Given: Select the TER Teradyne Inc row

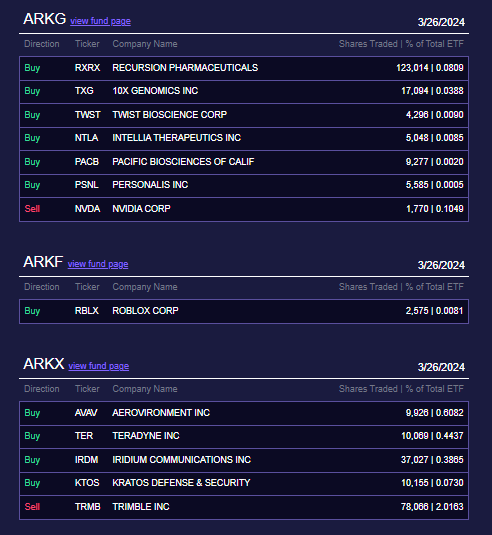Looking at the screenshot, I should click(x=244, y=436).
